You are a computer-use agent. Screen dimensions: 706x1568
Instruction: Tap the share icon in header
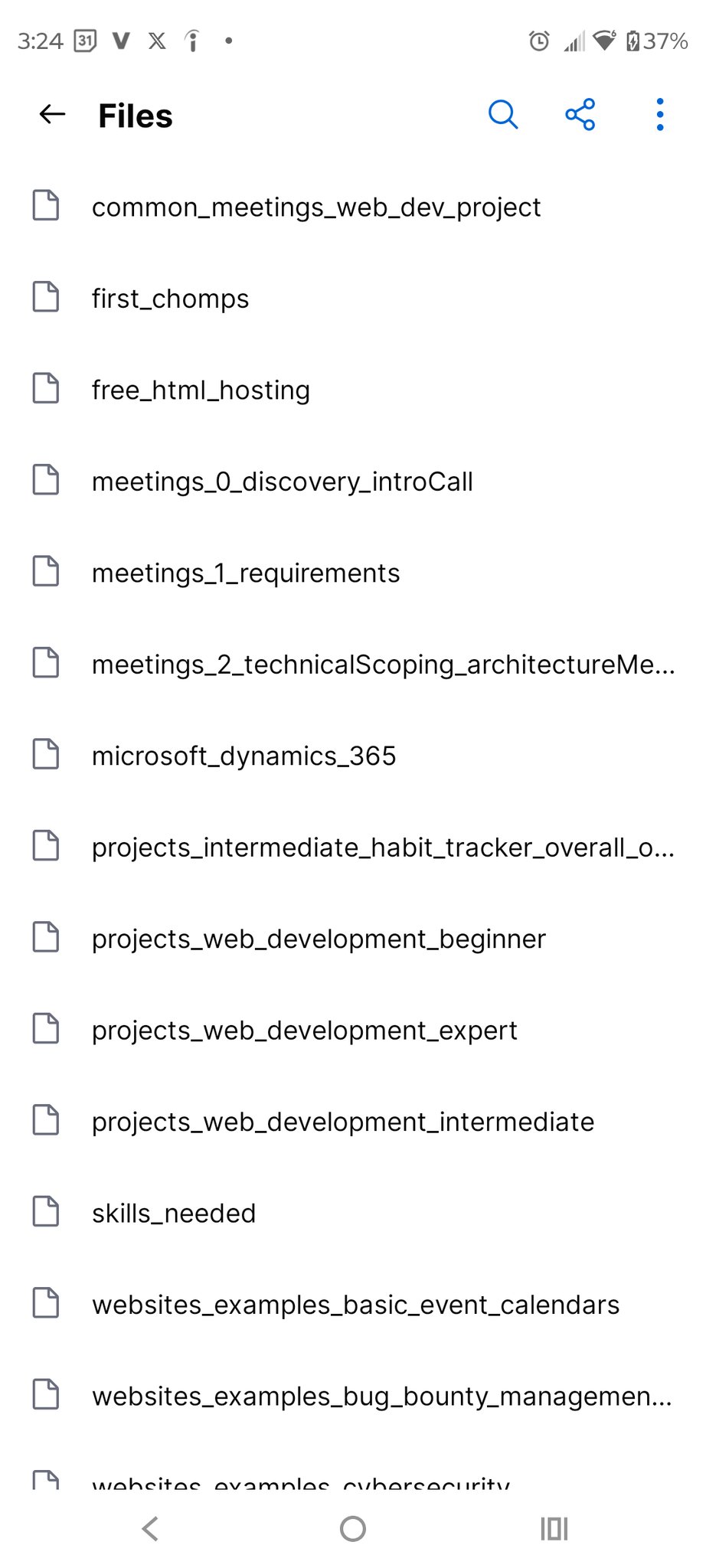(x=580, y=115)
